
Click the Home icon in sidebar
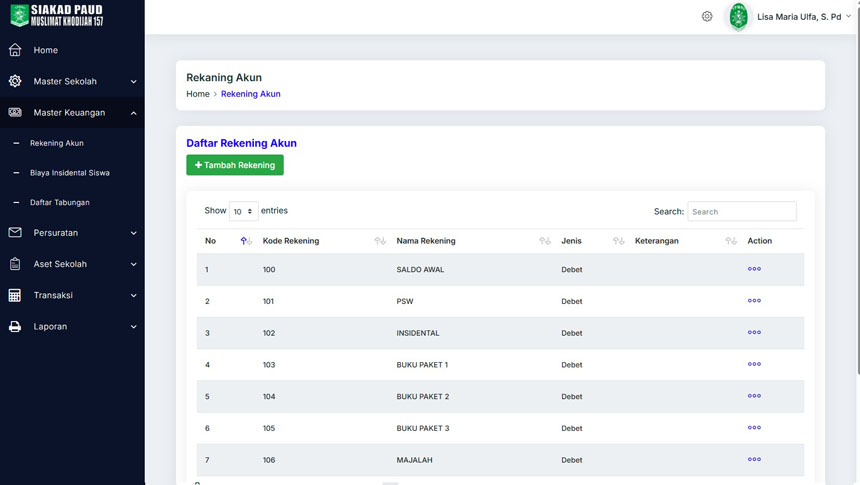[x=15, y=50]
